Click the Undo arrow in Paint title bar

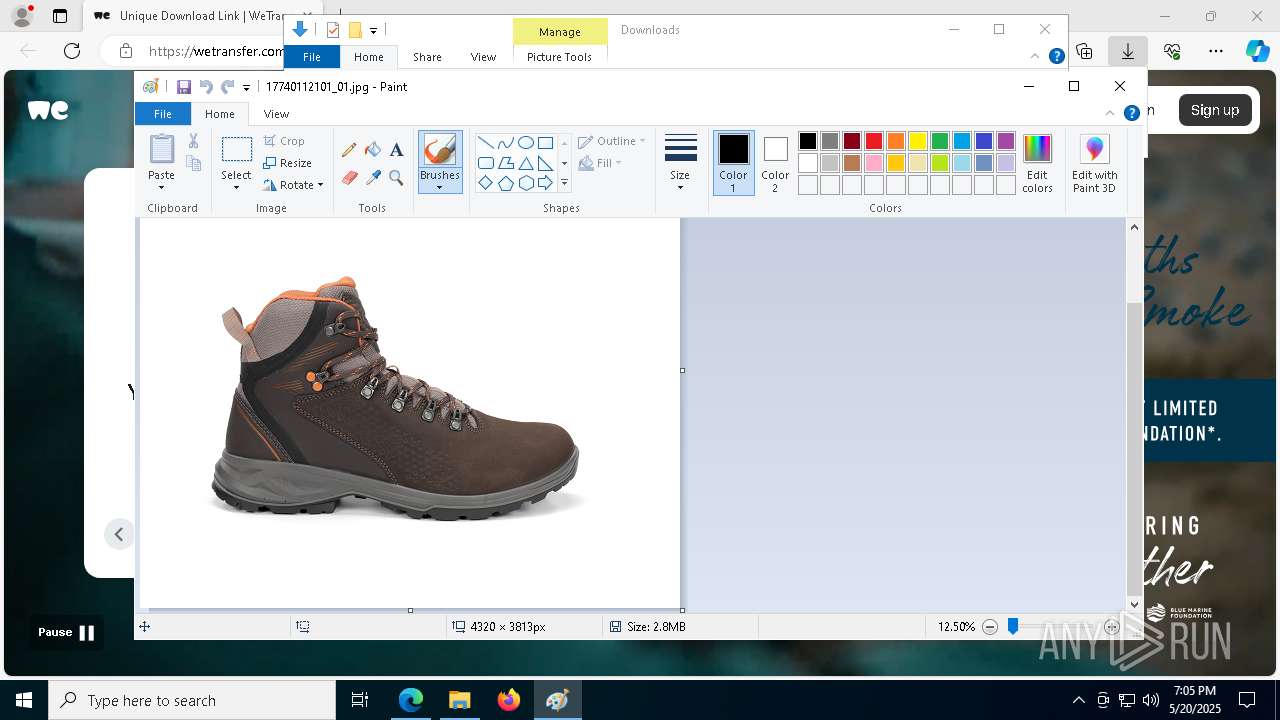[206, 87]
